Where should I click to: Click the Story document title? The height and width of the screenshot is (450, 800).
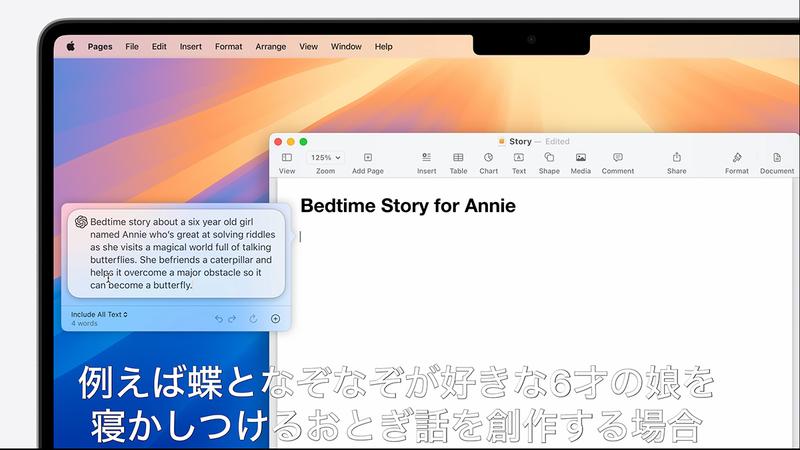[520, 141]
